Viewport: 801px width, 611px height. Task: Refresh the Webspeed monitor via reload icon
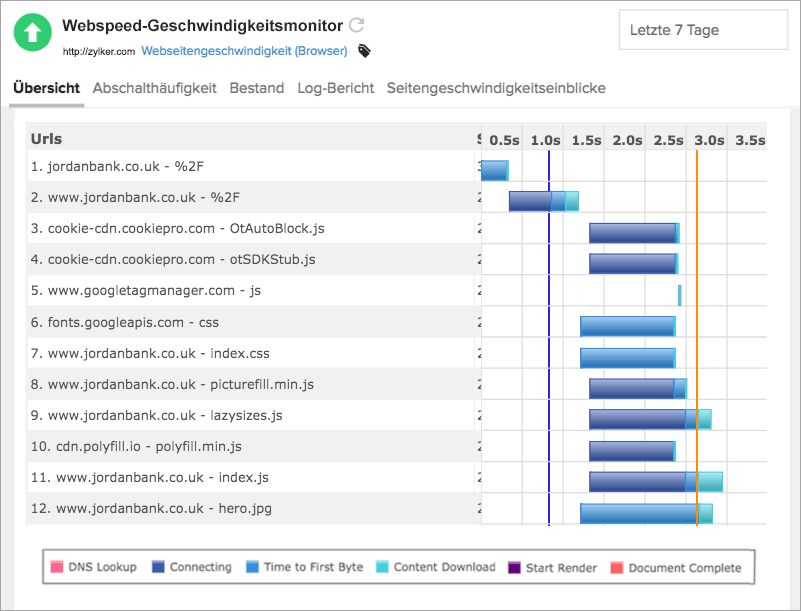[357, 25]
